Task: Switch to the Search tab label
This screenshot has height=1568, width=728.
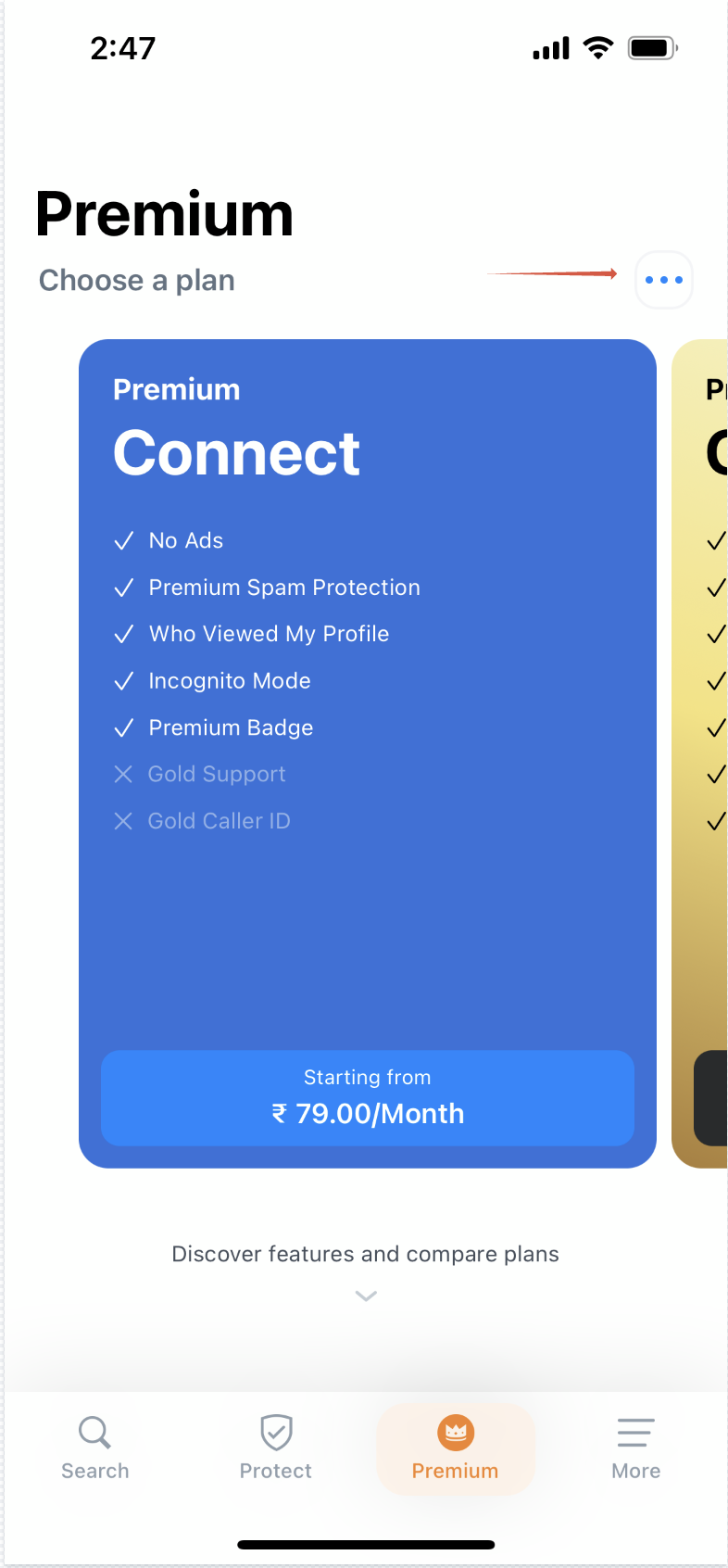Action: click(94, 1471)
